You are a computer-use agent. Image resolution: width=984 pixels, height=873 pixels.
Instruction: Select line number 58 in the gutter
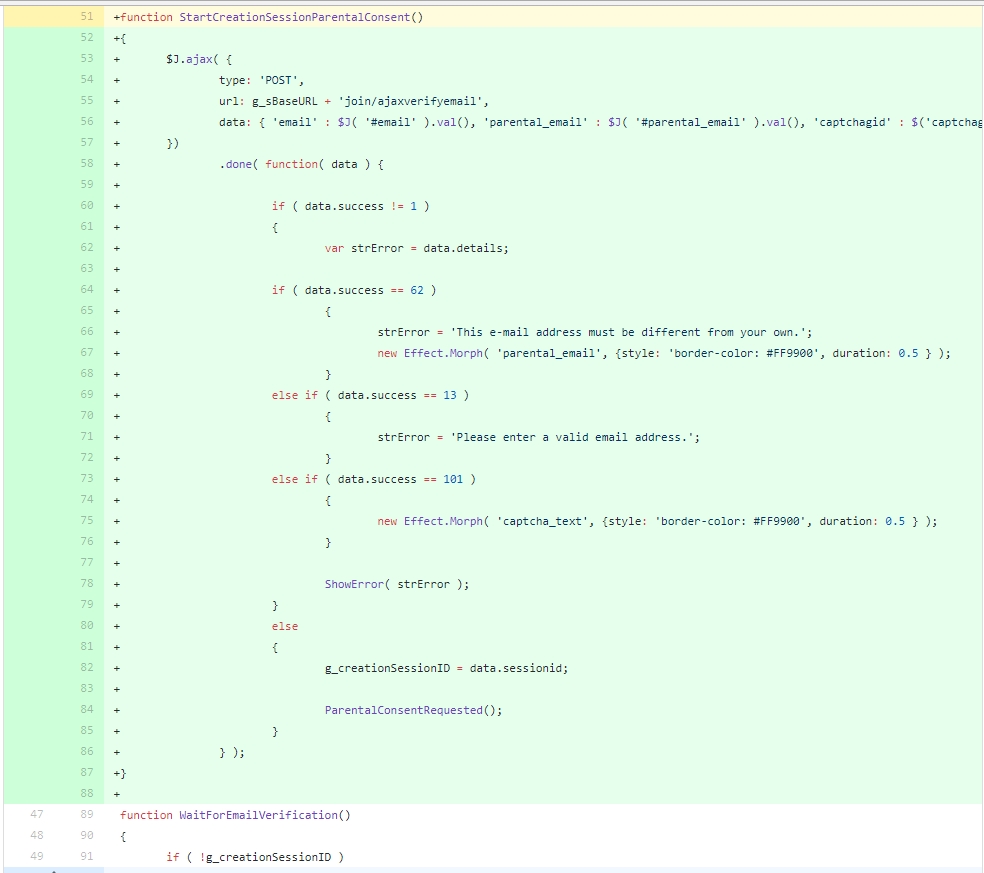[x=87, y=163]
